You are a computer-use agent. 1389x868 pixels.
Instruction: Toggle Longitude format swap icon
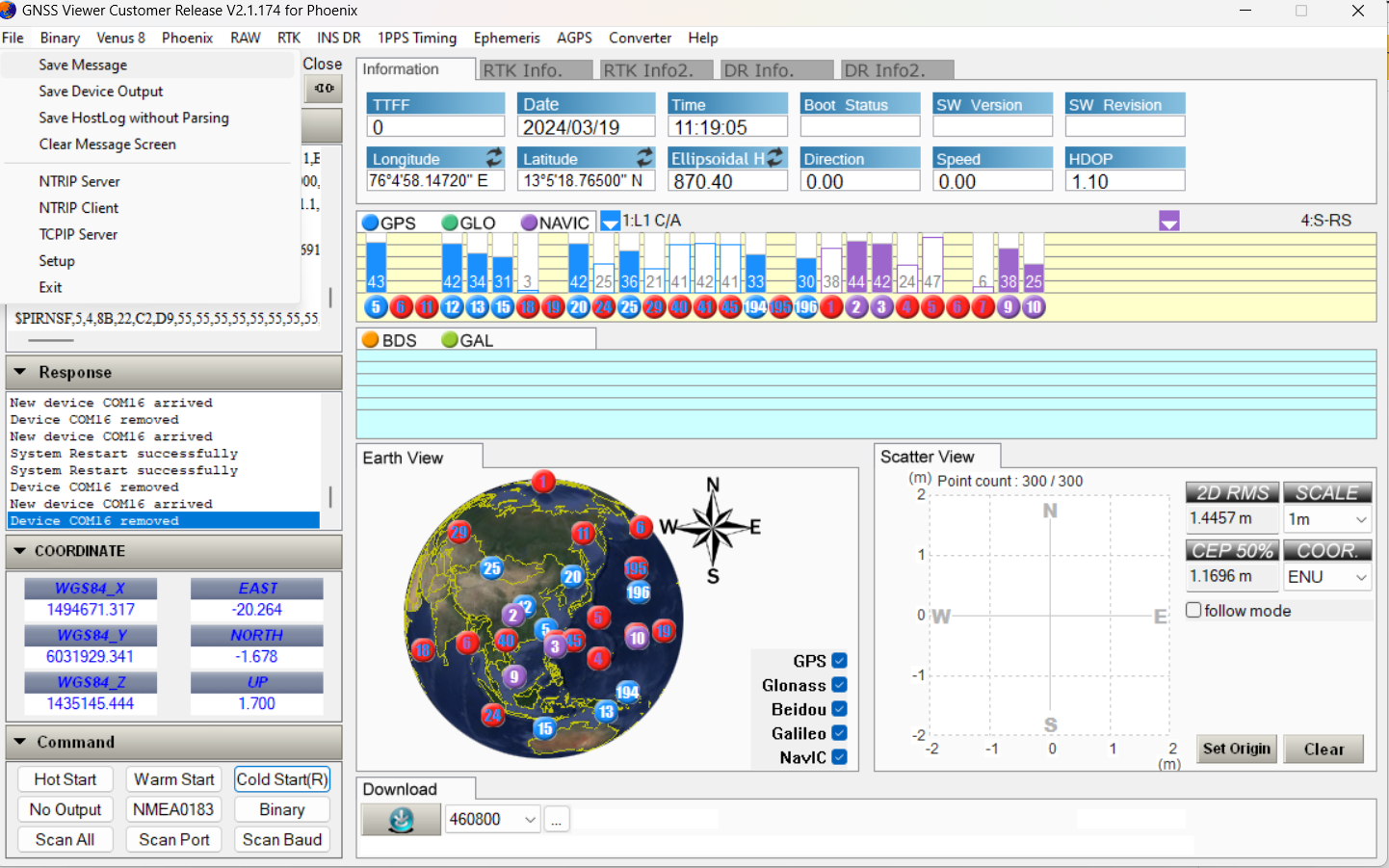[x=494, y=157]
